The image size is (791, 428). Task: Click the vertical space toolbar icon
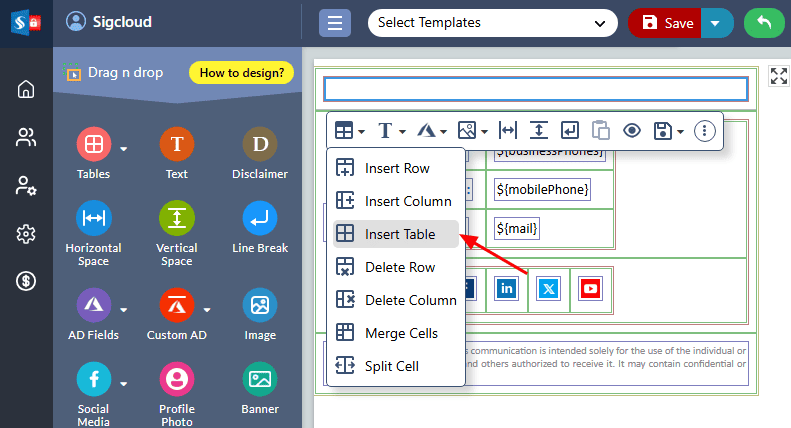pyautogui.click(x=538, y=130)
